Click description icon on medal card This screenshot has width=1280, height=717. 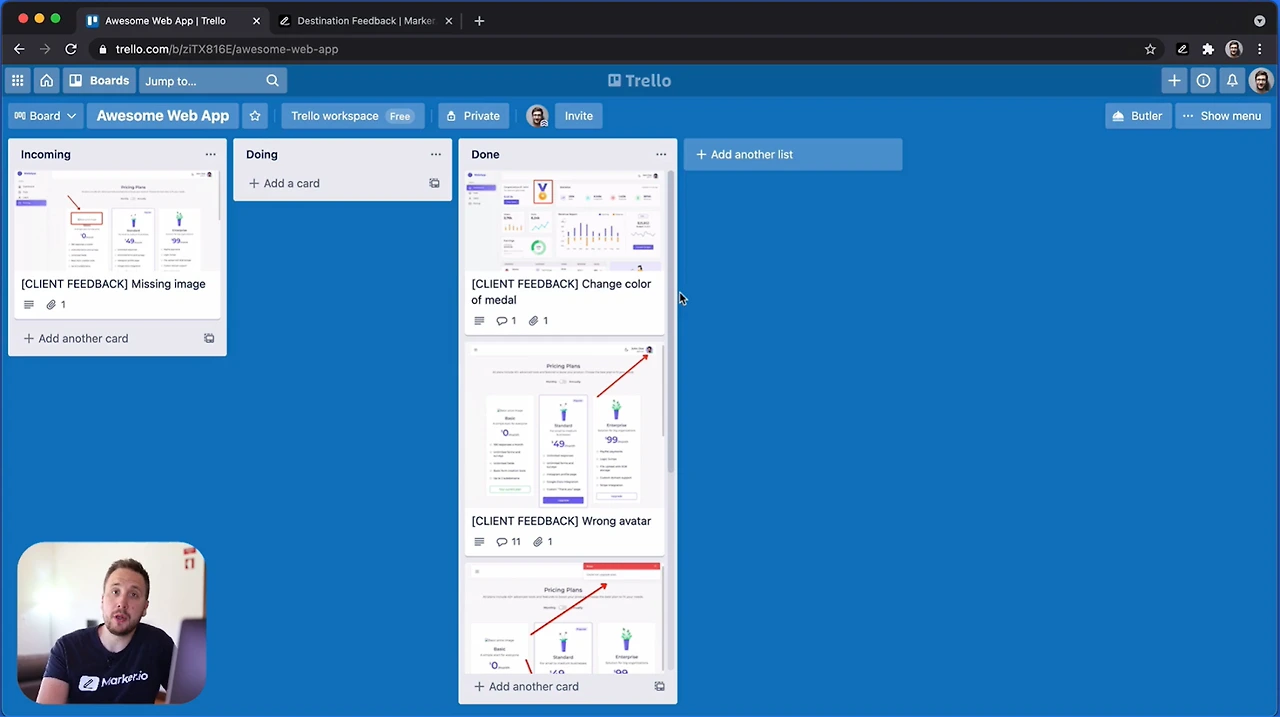(479, 321)
